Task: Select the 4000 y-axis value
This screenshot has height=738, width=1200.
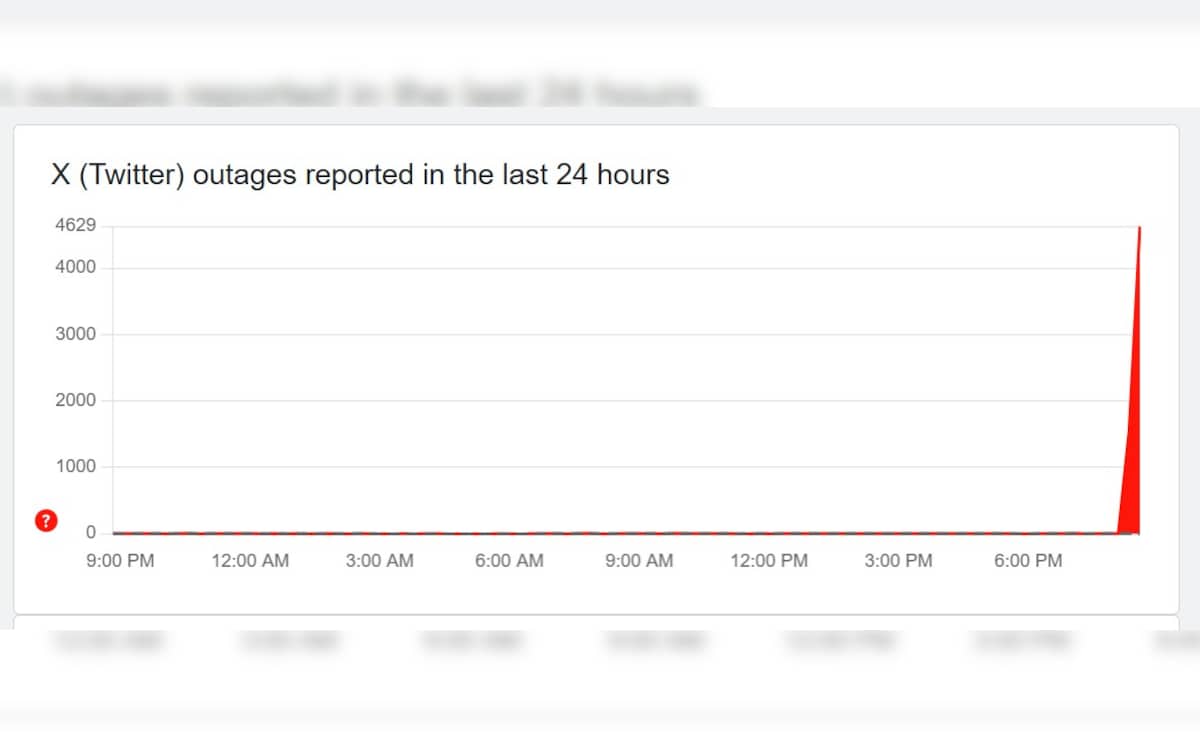Action: pos(76,267)
